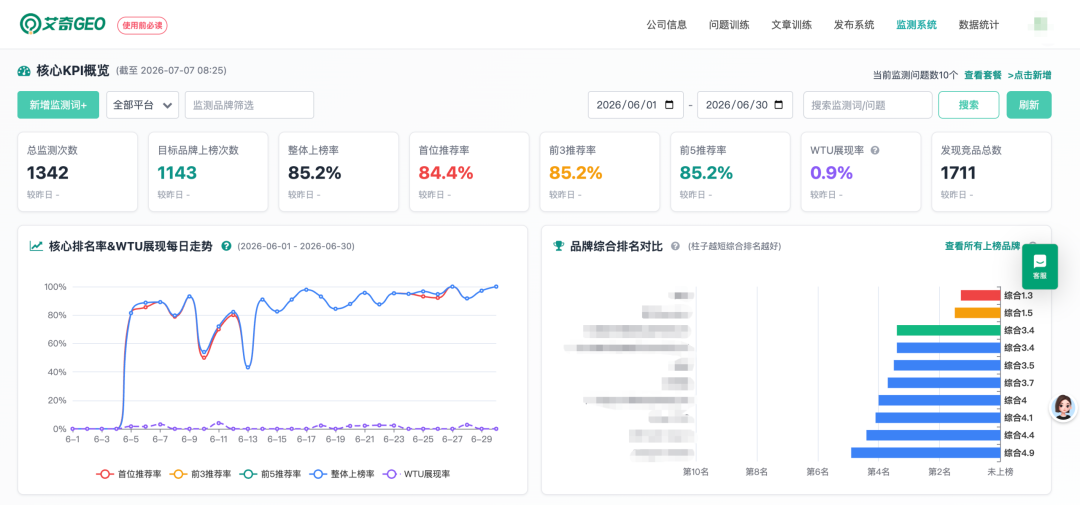Viewport: 1080px width, 505px height.
Task: Click the WTU展现率 help icon
Action: point(875,150)
